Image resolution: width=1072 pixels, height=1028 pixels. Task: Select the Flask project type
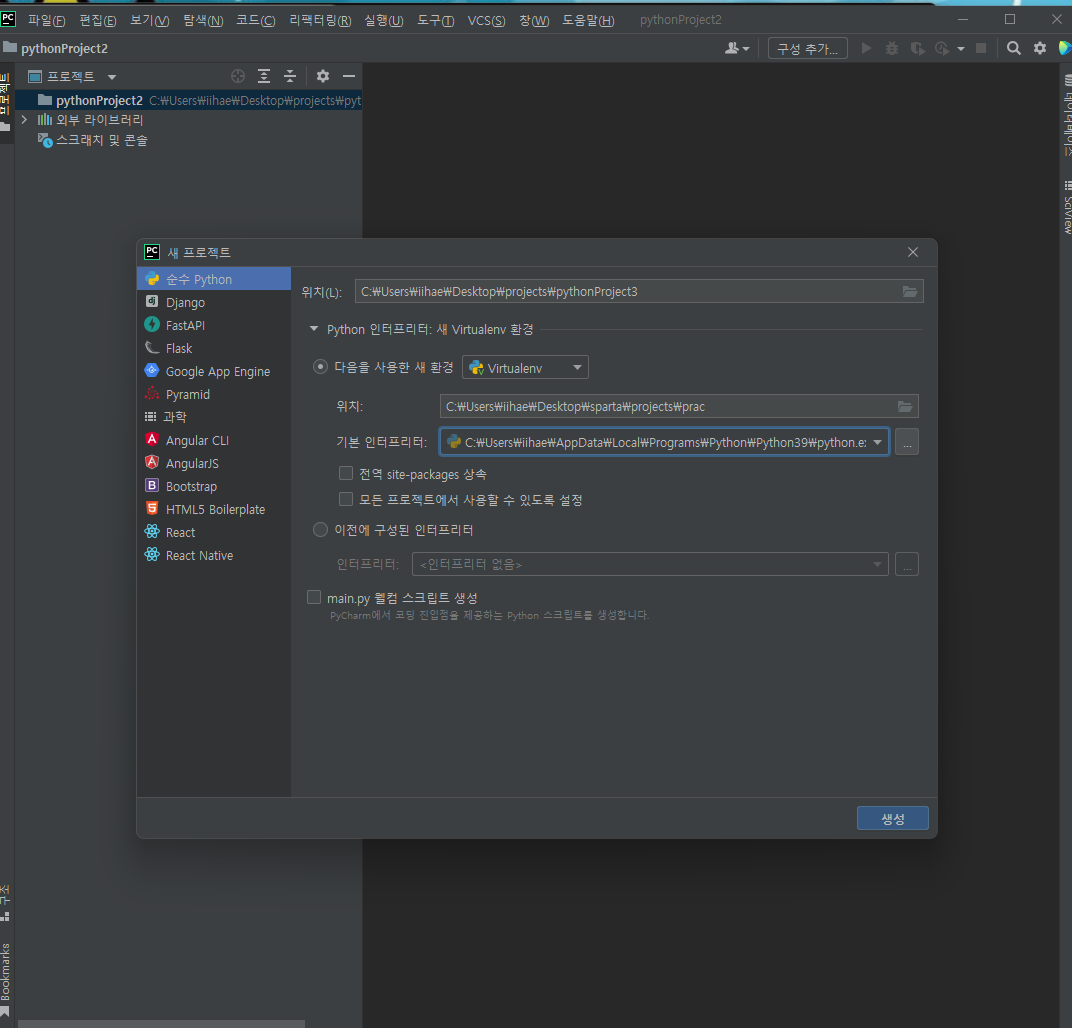[x=213, y=349]
